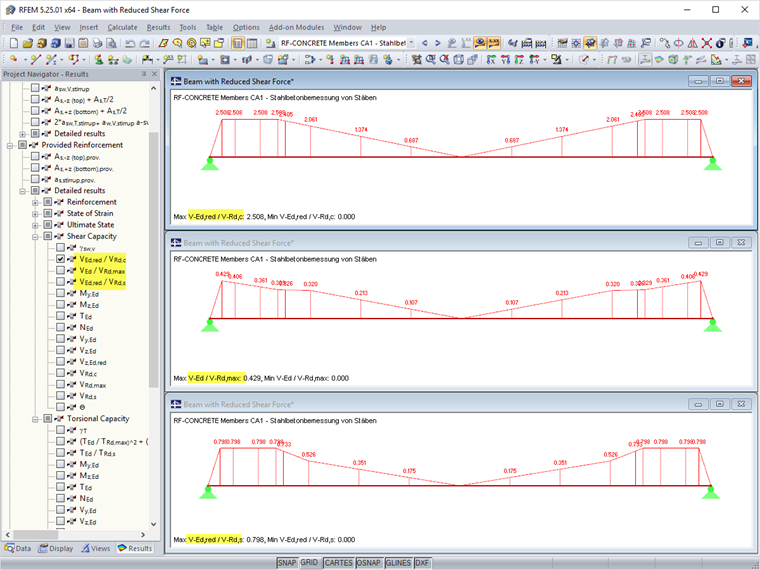Click the Undo arrow icon
Viewport: 760px width, 570px height.
(x=131, y=43)
